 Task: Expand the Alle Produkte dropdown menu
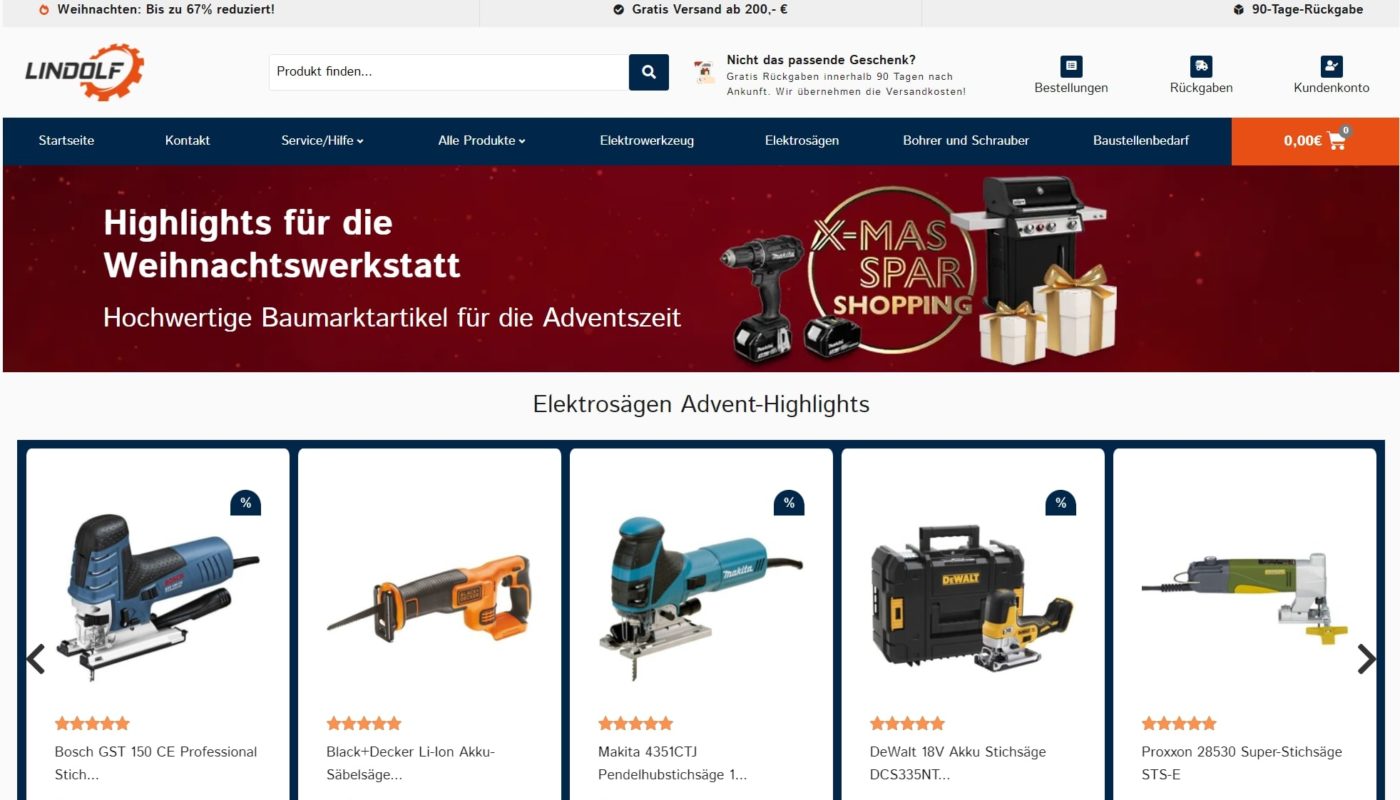[x=481, y=141]
